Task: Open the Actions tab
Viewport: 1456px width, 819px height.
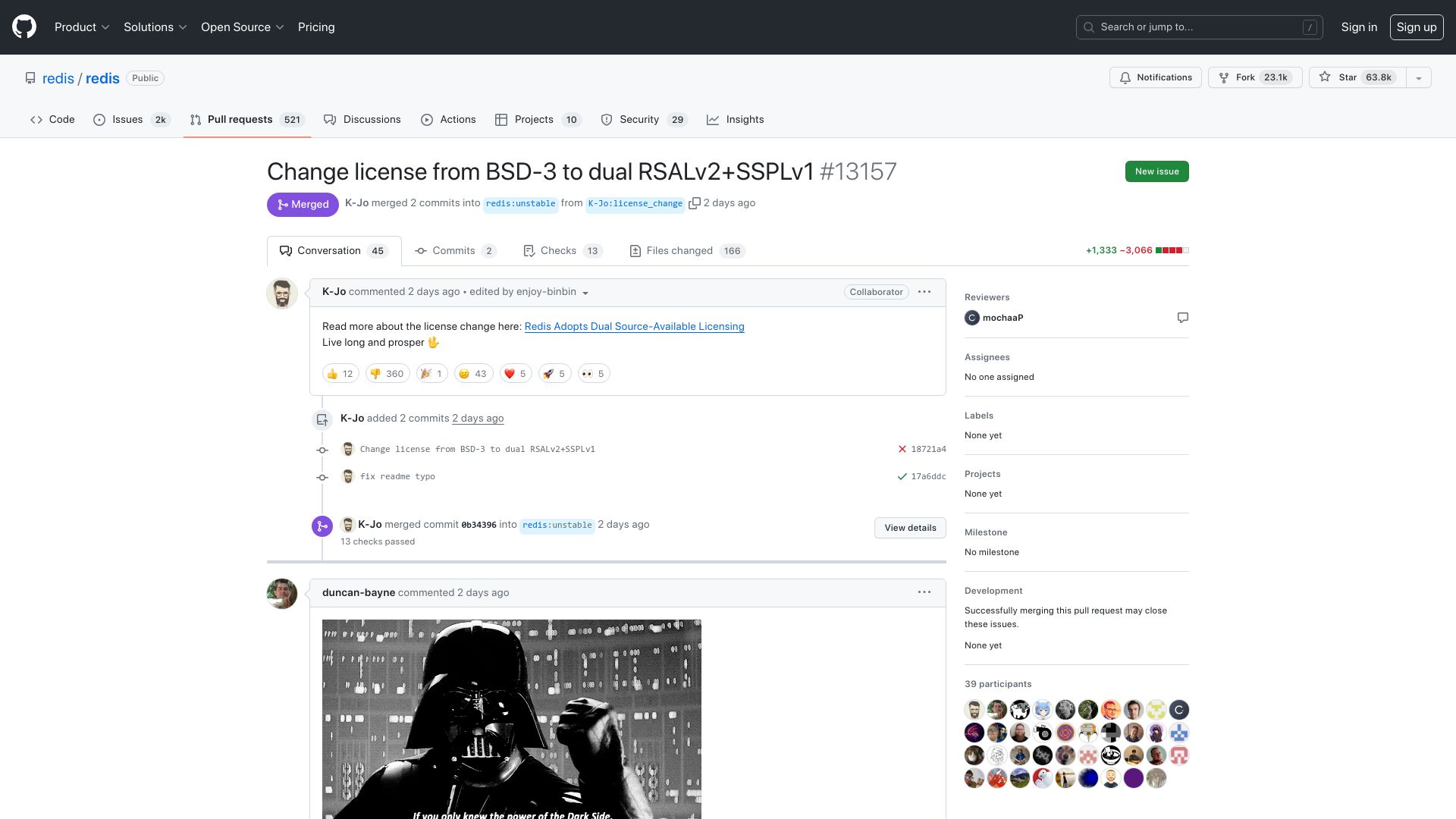Action: tap(448, 120)
